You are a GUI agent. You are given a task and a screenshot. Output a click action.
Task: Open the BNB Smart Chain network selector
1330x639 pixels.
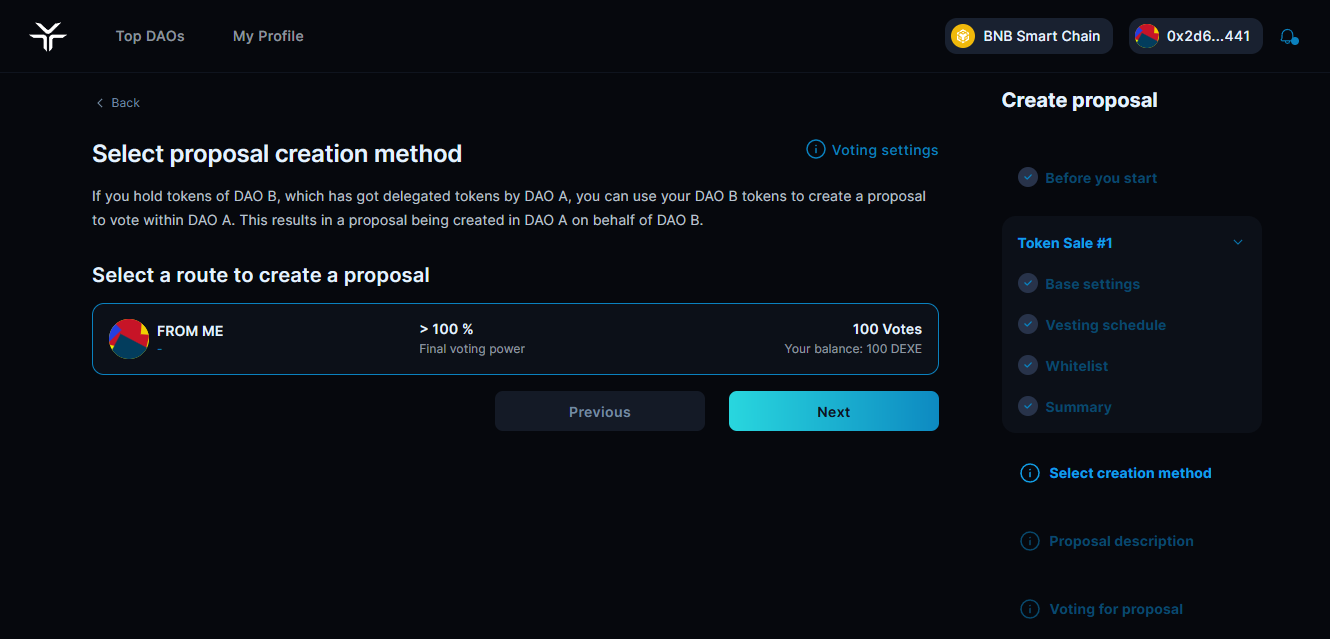coord(1028,36)
